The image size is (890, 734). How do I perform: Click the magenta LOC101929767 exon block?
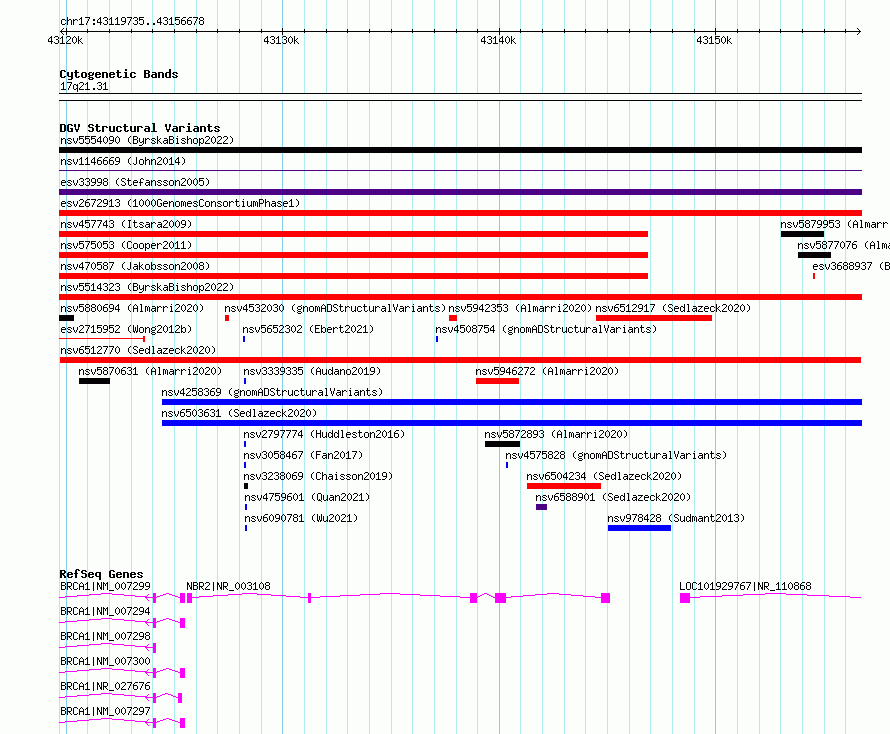click(x=685, y=598)
